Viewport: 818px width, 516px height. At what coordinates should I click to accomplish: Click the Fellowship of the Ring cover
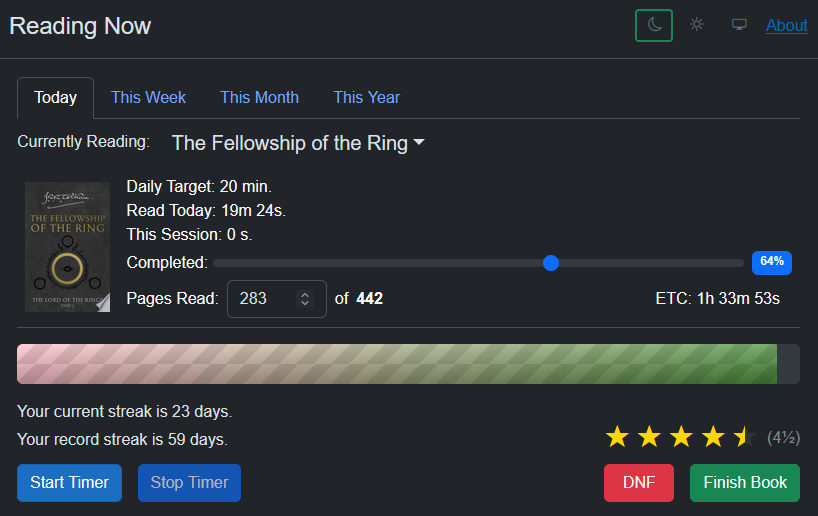coord(67,247)
